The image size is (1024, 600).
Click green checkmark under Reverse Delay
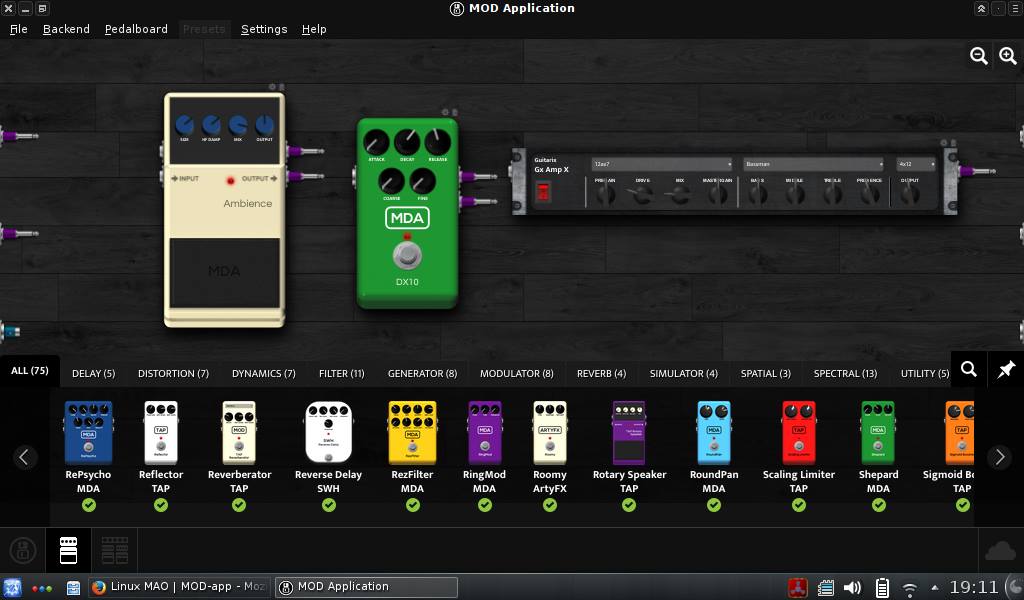[x=328, y=505]
